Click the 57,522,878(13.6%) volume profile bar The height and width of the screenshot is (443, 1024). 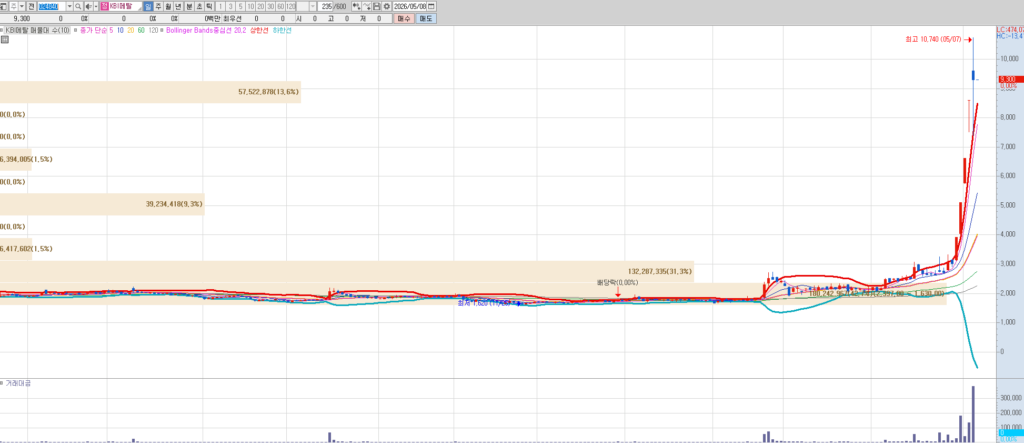(x=150, y=92)
